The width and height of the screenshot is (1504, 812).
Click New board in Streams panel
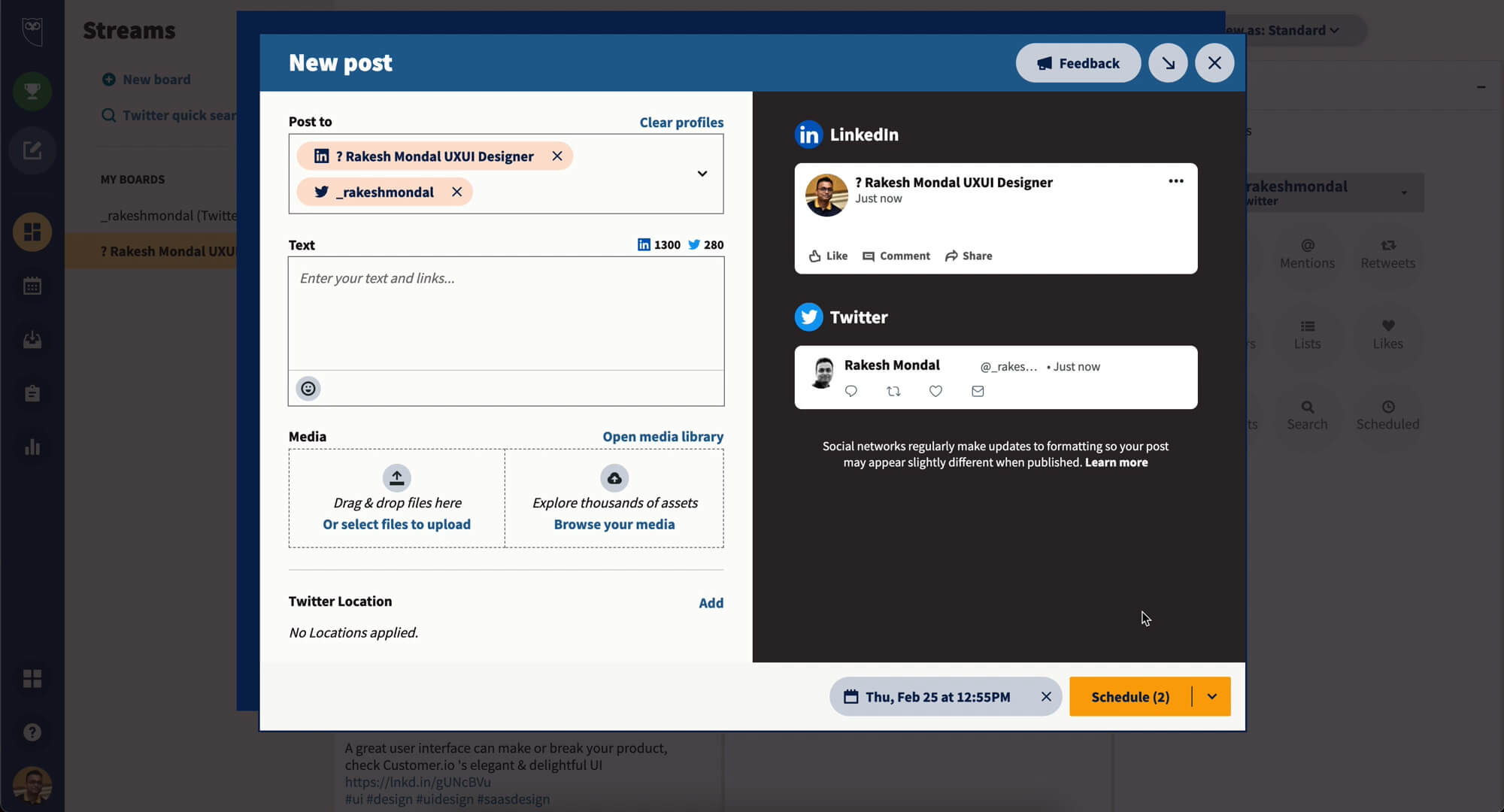(147, 79)
